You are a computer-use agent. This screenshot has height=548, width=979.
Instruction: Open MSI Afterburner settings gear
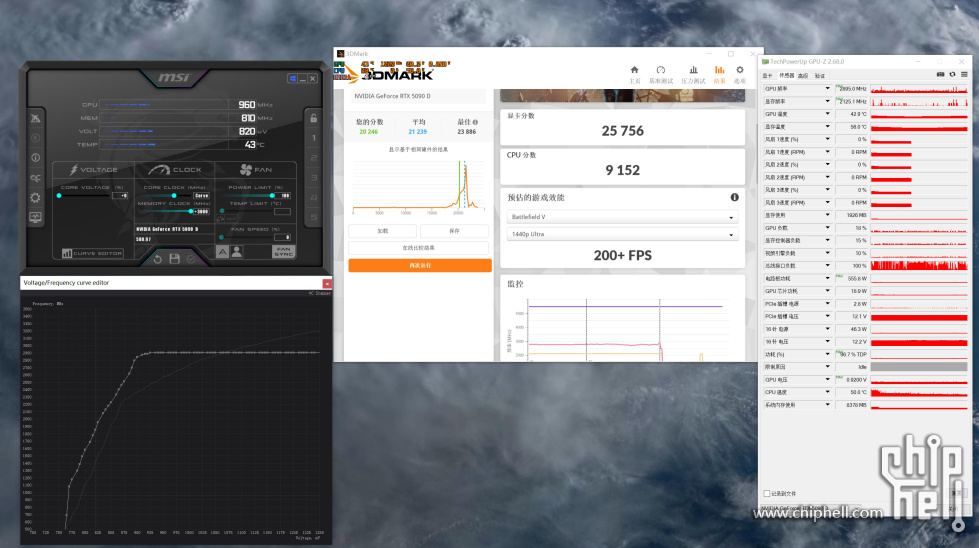pos(35,198)
